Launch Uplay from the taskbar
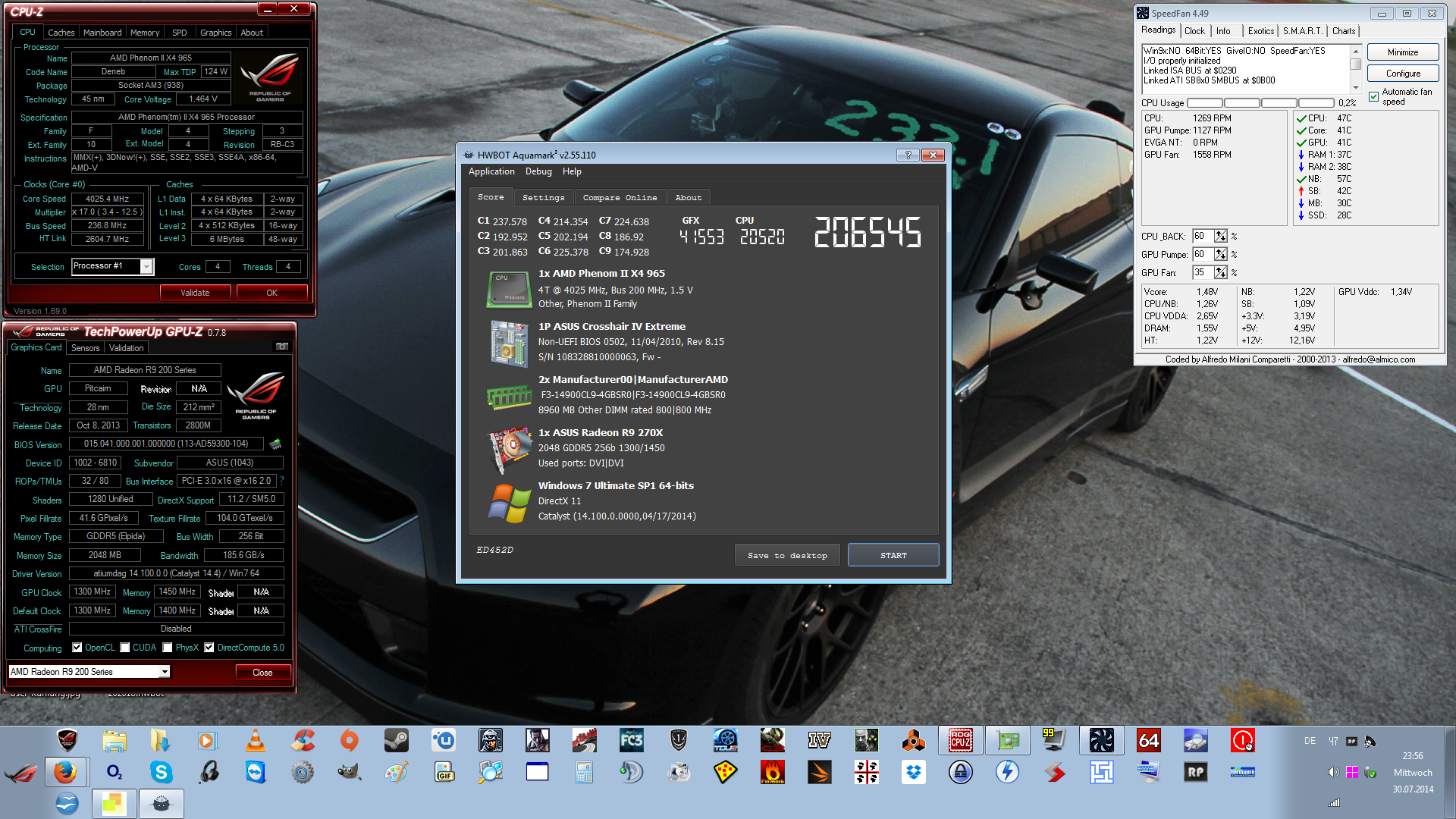Screen dimensions: 1456x819 (443, 740)
